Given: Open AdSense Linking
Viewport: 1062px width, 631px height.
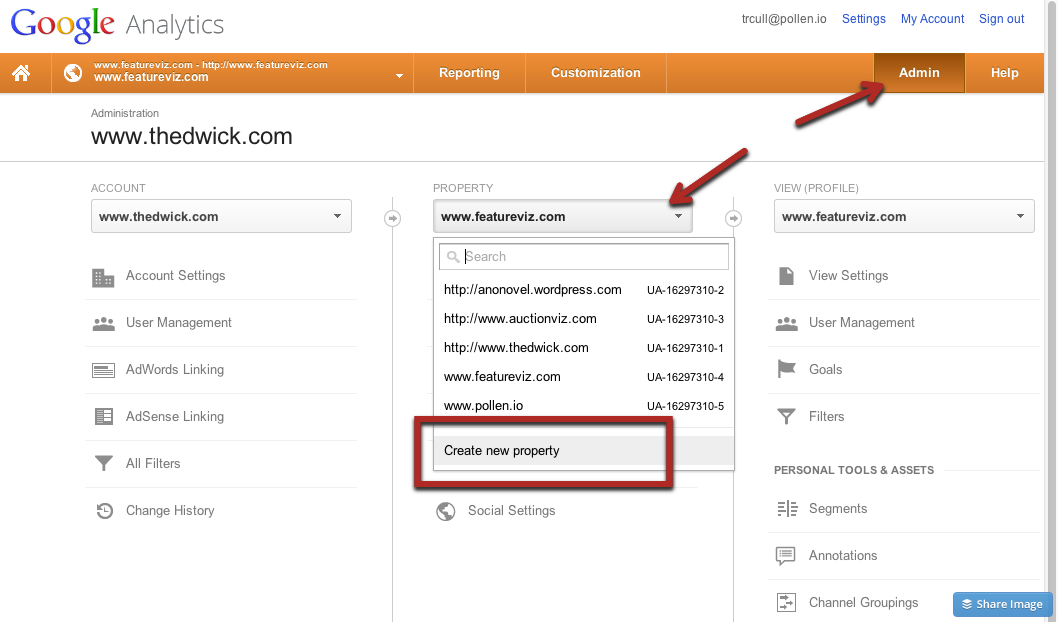Looking at the screenshot, I should pos(175,416).
